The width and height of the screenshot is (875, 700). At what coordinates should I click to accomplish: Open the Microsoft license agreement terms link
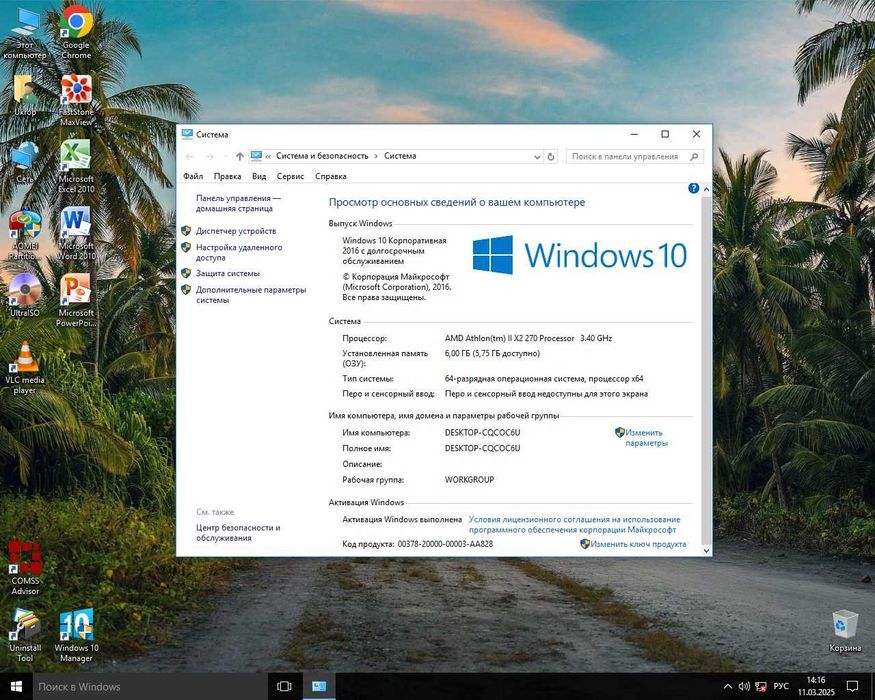point(574,525)
